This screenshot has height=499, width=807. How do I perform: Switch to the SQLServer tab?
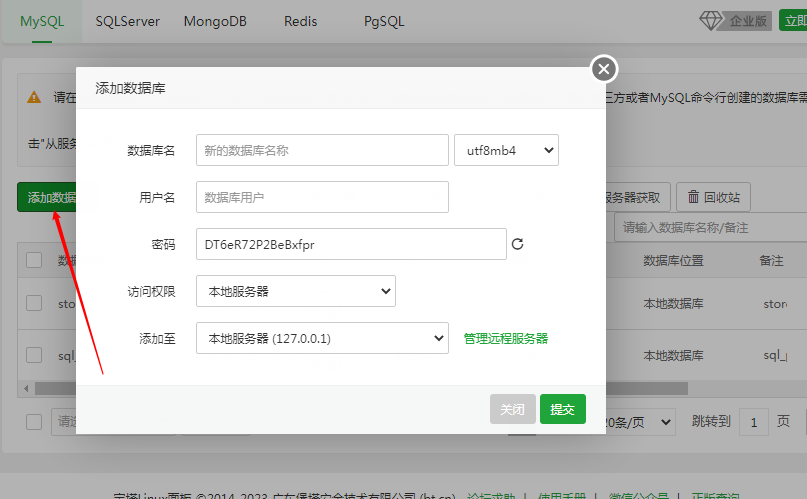128,21
